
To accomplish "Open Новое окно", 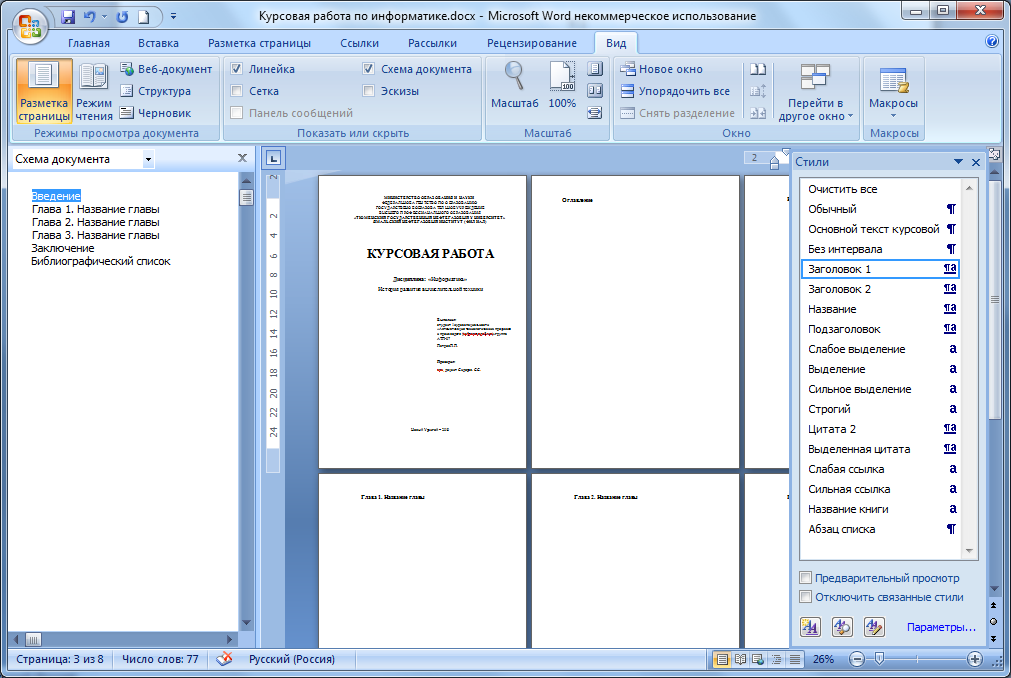I will pos(662,69).
